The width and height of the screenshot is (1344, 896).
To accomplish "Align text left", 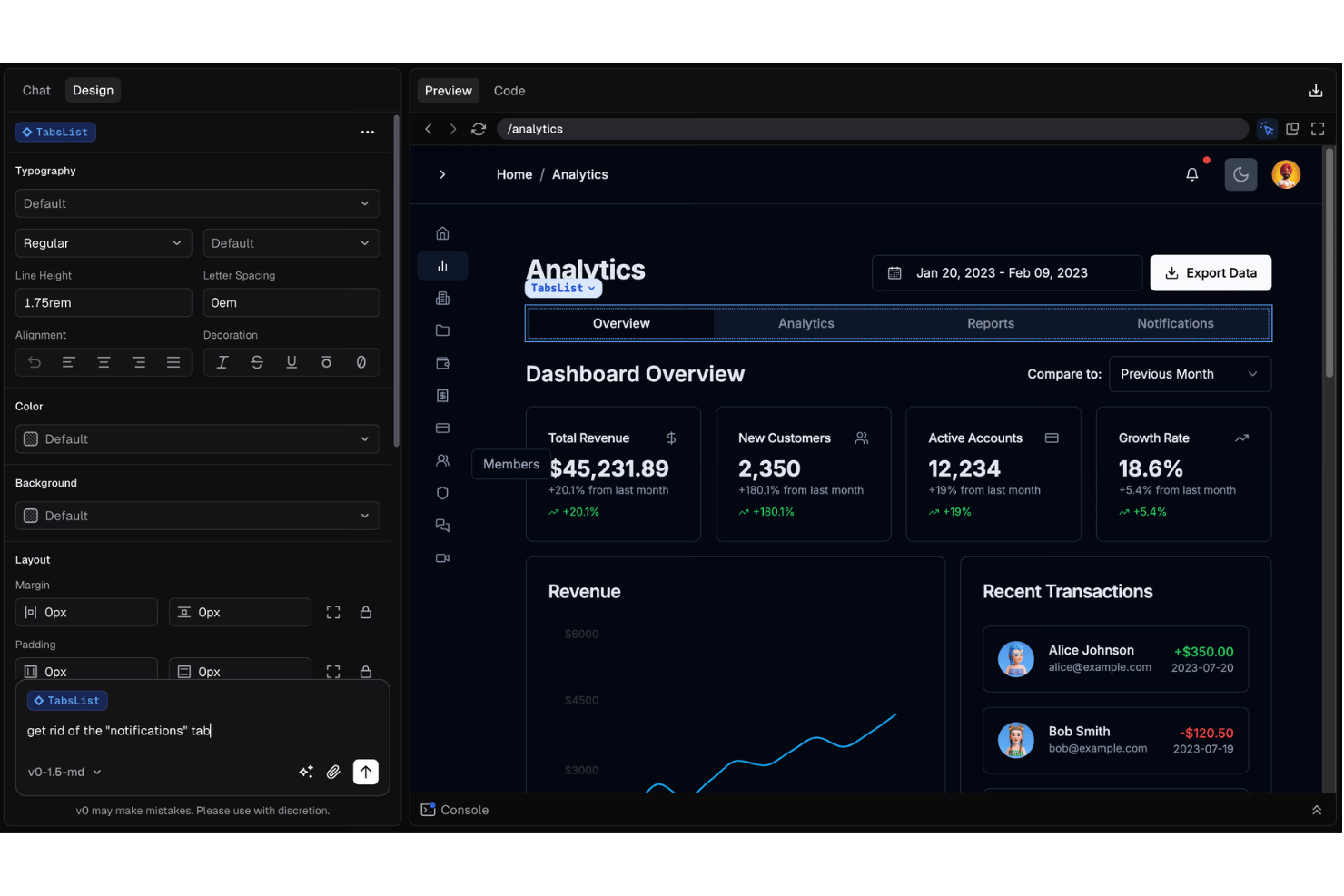I will (68, 362).
